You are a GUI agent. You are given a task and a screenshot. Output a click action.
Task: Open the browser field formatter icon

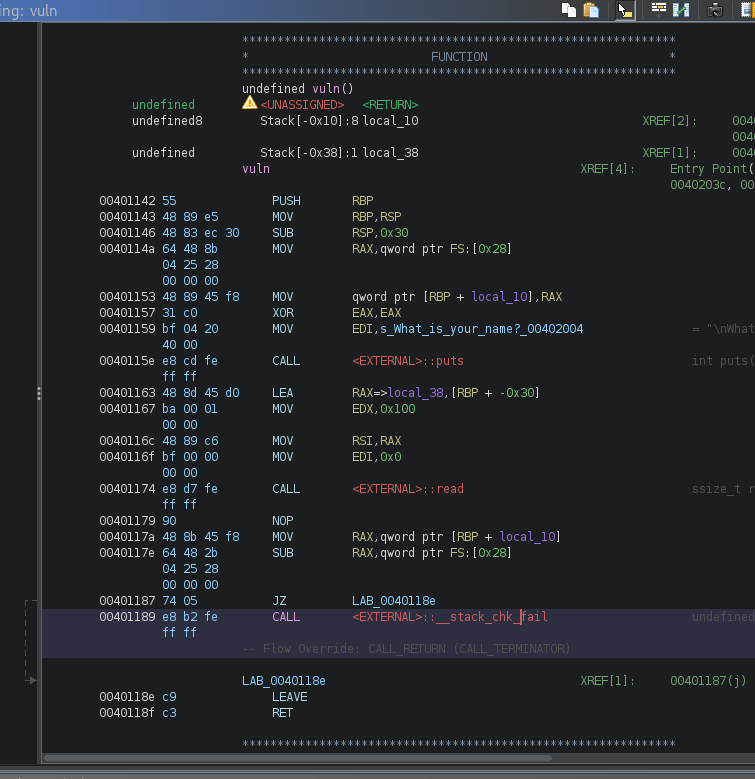(x=659, y=10)
